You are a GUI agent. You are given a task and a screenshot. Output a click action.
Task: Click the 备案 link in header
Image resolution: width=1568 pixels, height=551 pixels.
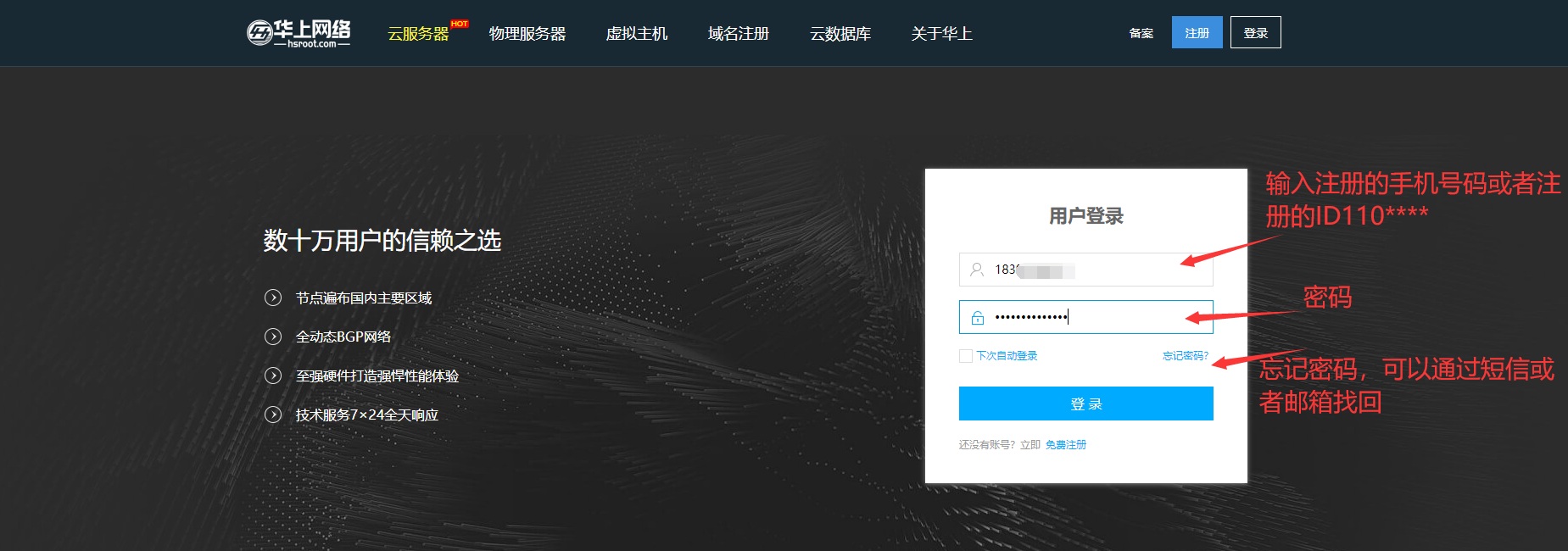pos(1141,33)
